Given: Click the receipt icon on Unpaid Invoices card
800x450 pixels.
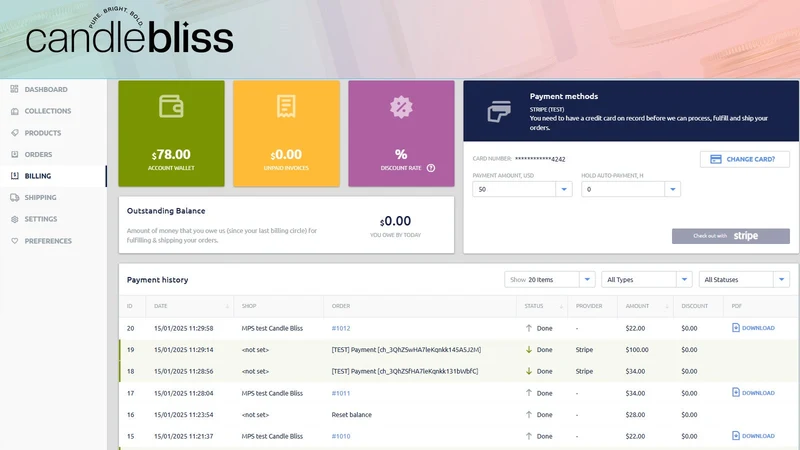Looking at the screenshot, I should click(286, 106).
